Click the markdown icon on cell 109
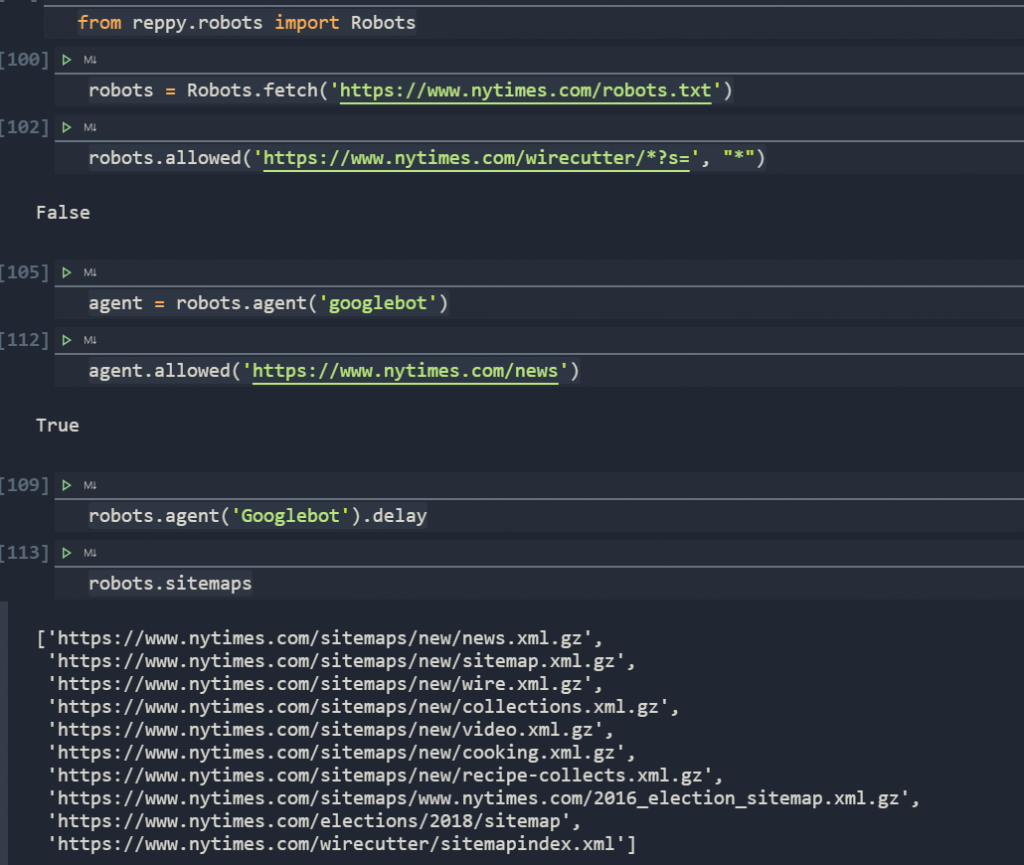 pyautogui.click(x=90, y=485)
